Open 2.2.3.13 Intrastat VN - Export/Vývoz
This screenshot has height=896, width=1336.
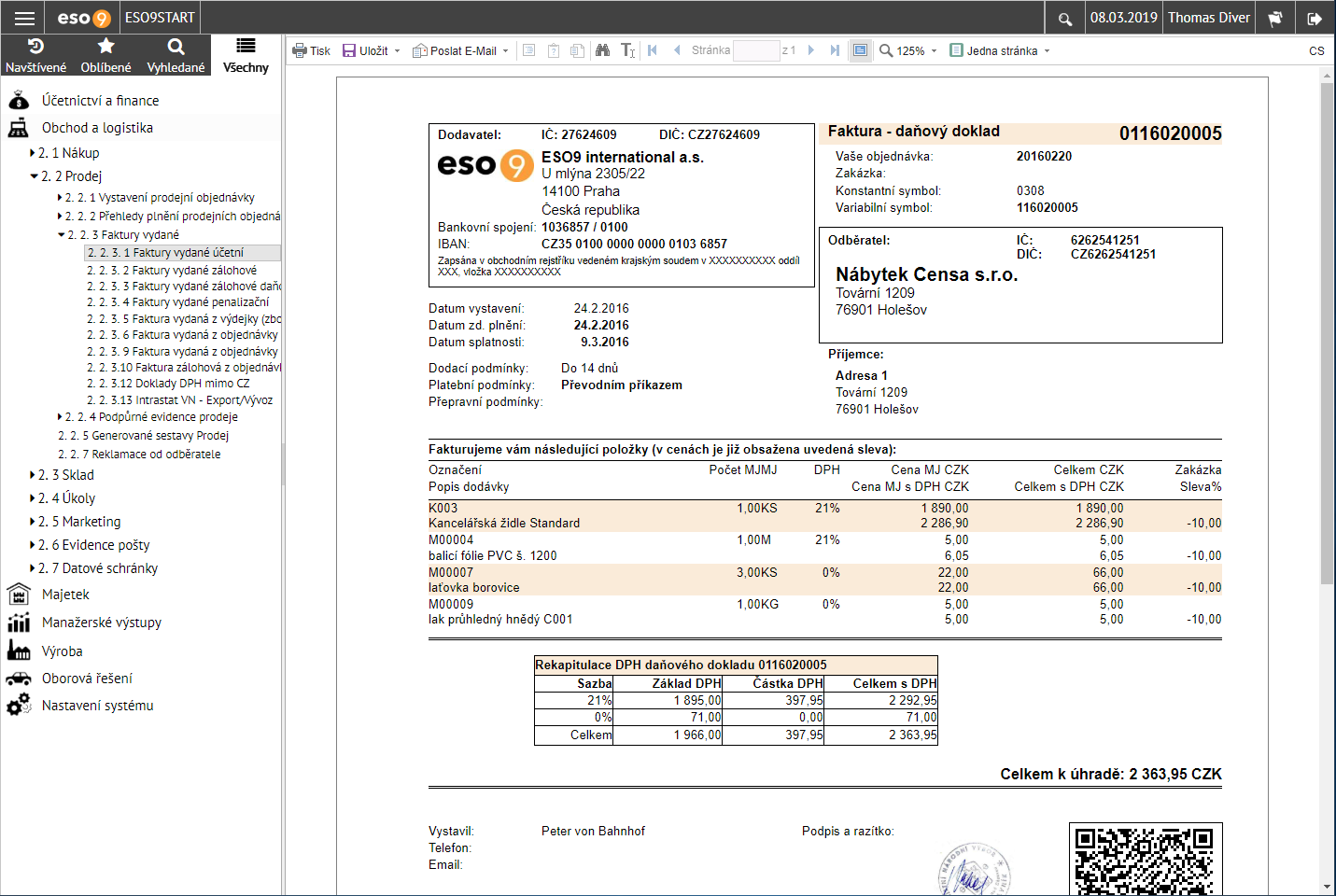pyautogui.click(x=180, y=400)
